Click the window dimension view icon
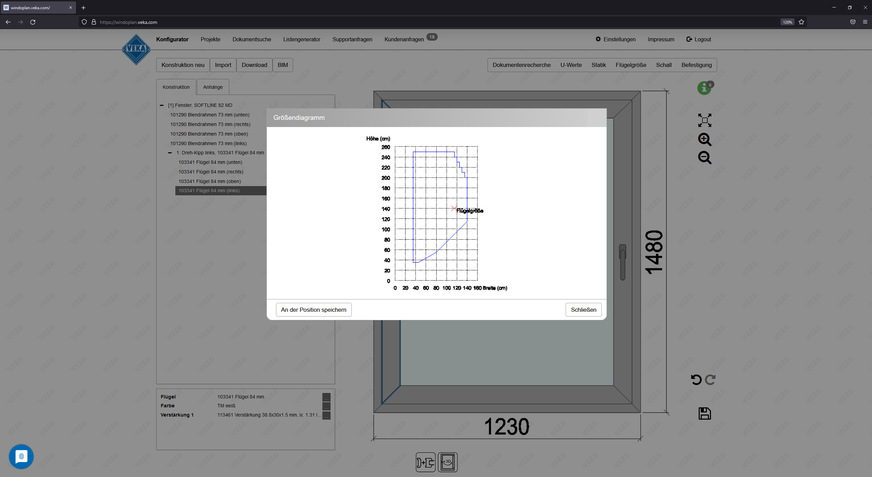 [449, 461]
